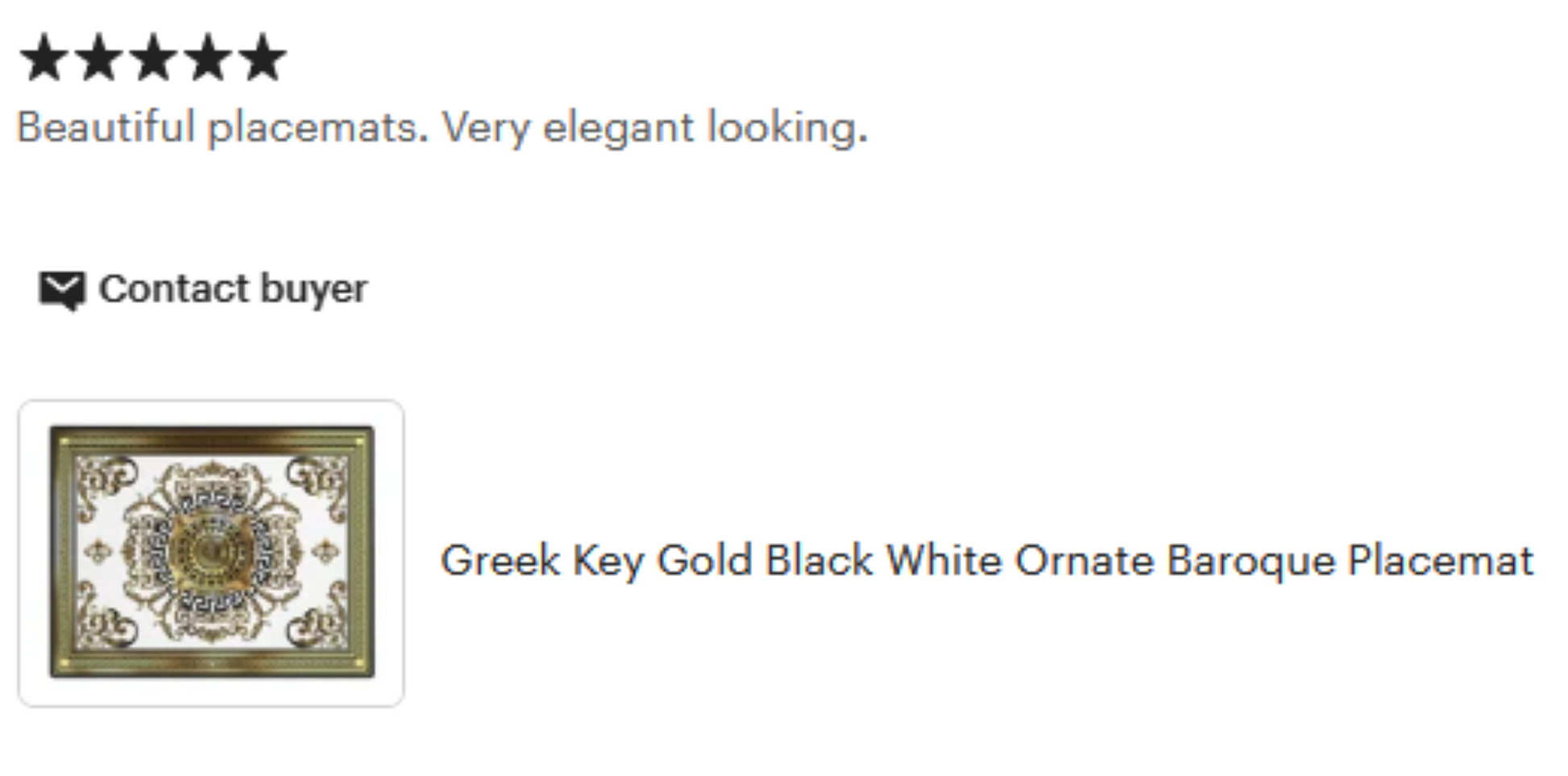Click the word 'Ornate' in the listing title
Viewport: 1568px width, 776px height.
point(1084,560)
